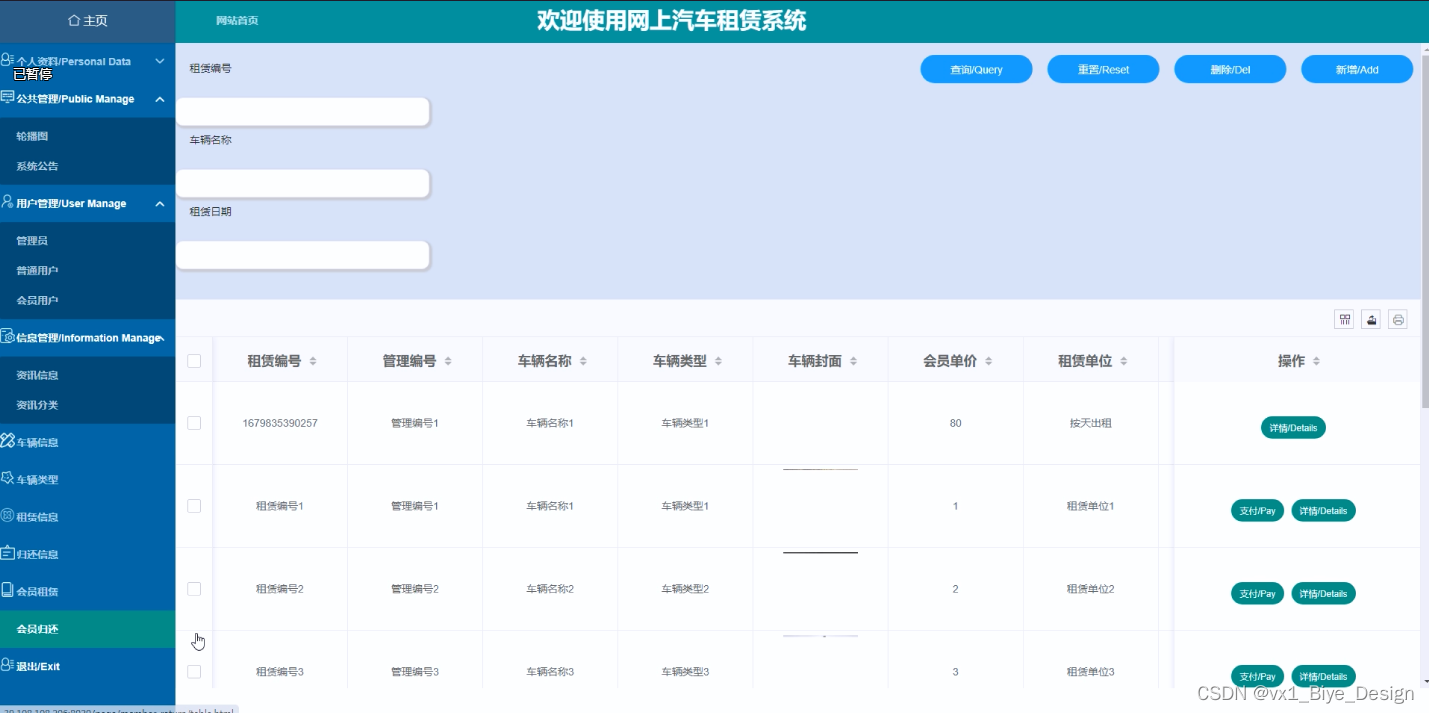Collapse the 用户管理/User Manage section chevron
The image size is (1429, 713).
pos(160,203)
